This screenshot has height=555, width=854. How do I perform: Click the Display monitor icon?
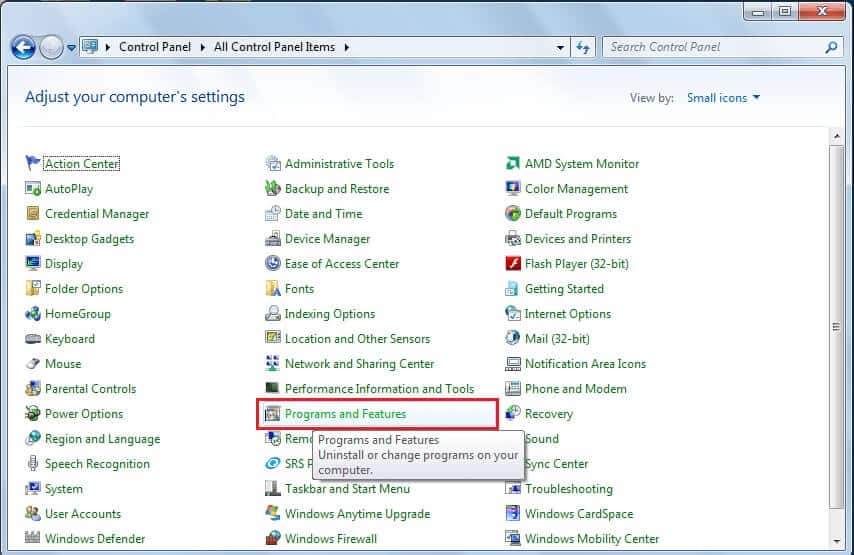[x=33, y=264]
